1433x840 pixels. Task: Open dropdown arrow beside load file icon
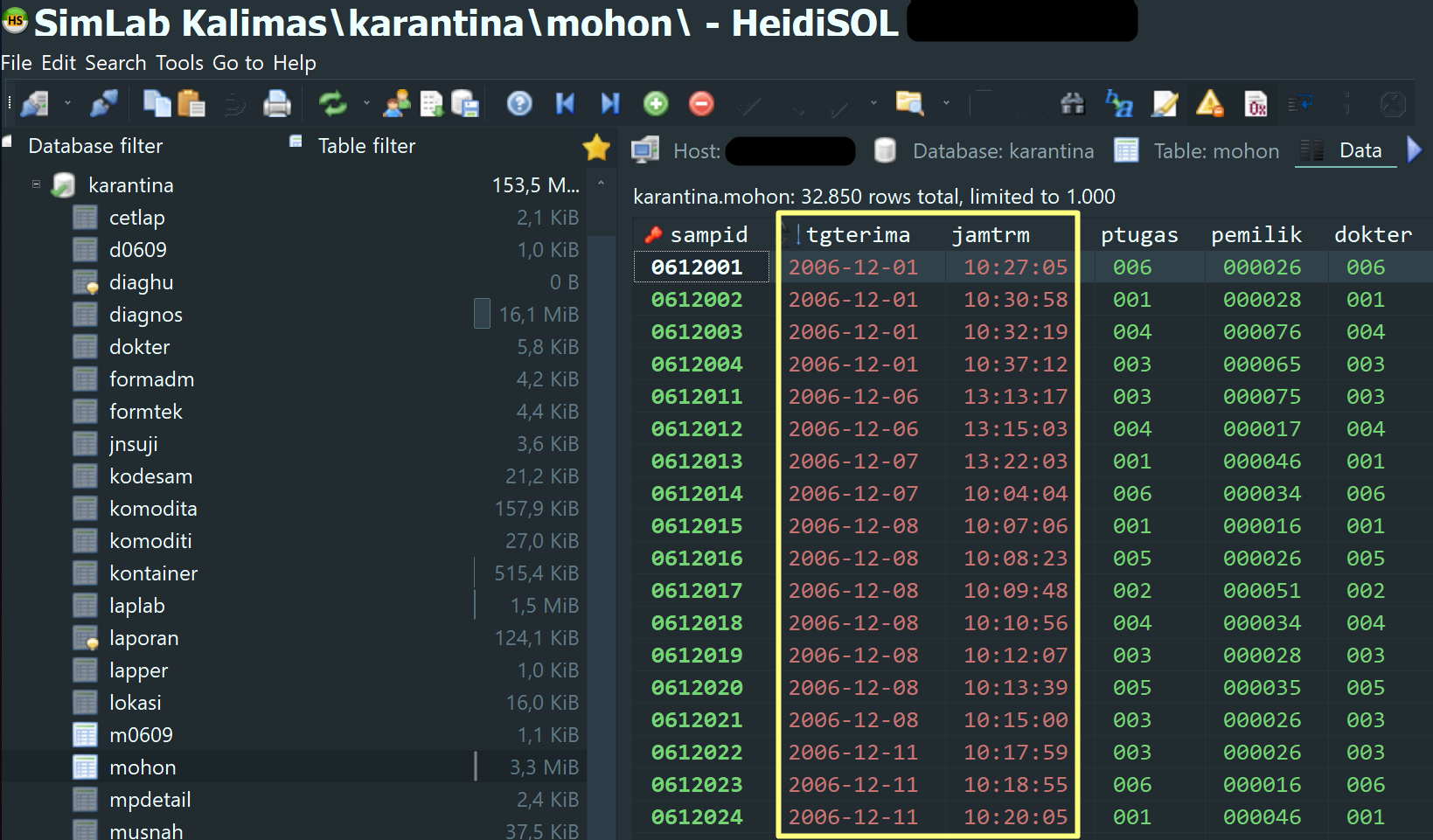pyautogui.click(x=946, y=104)
